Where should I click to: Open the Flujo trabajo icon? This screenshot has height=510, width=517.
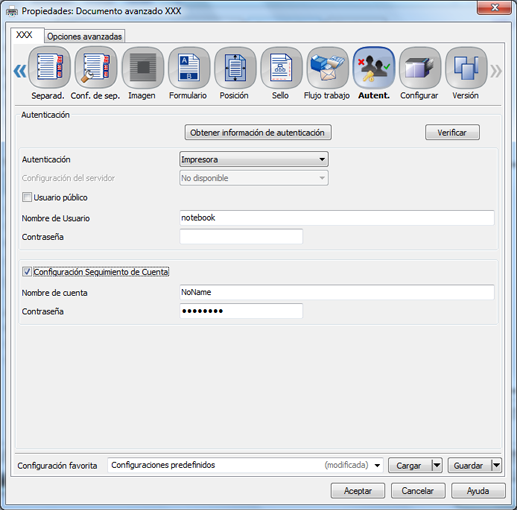tap(327, 68)
